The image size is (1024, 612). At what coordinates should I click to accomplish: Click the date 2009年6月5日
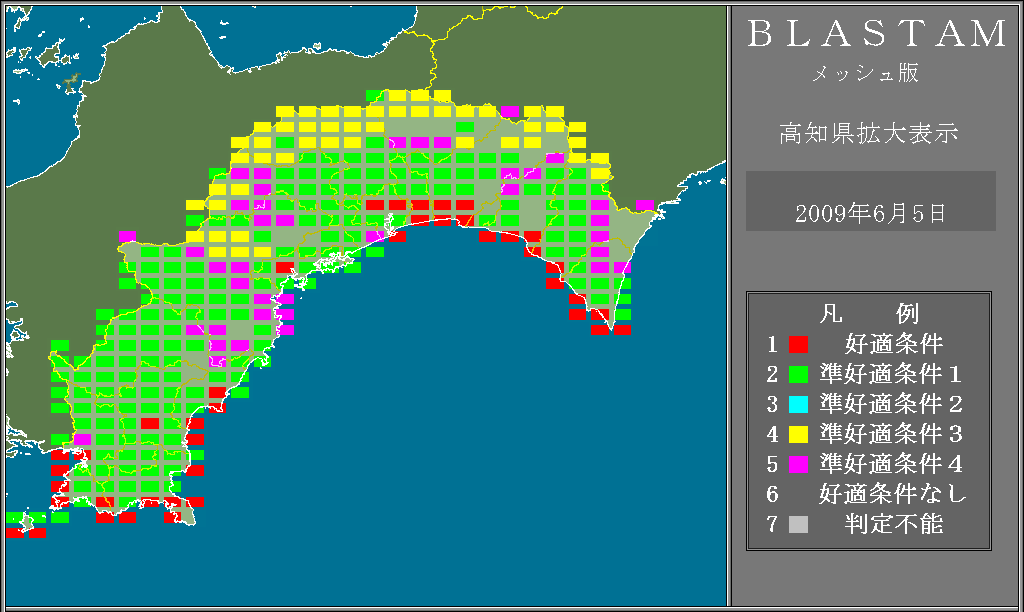coord(871,214)
